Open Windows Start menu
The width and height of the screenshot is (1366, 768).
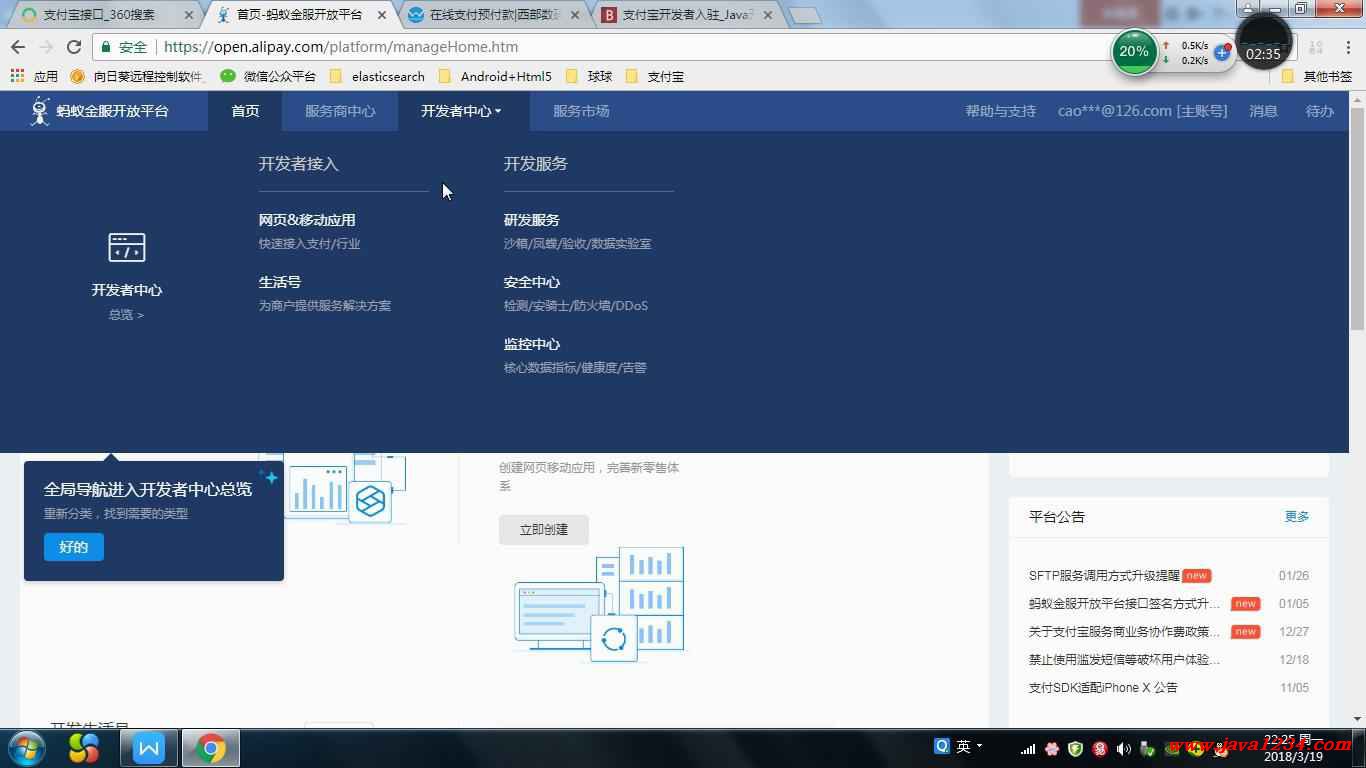pos(26,748)
